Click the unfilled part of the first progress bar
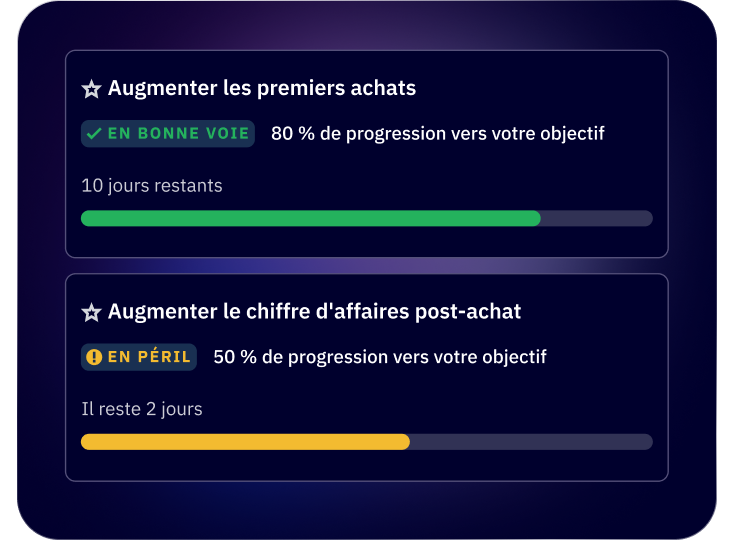The height and width of the screenshot is (540, 734). pos(597,218)
